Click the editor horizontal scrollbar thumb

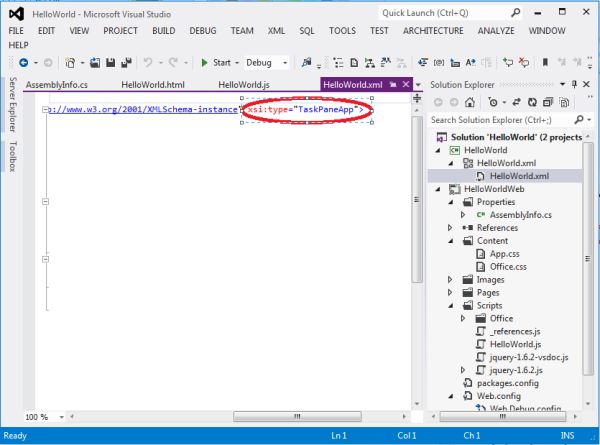coord(297,416)
